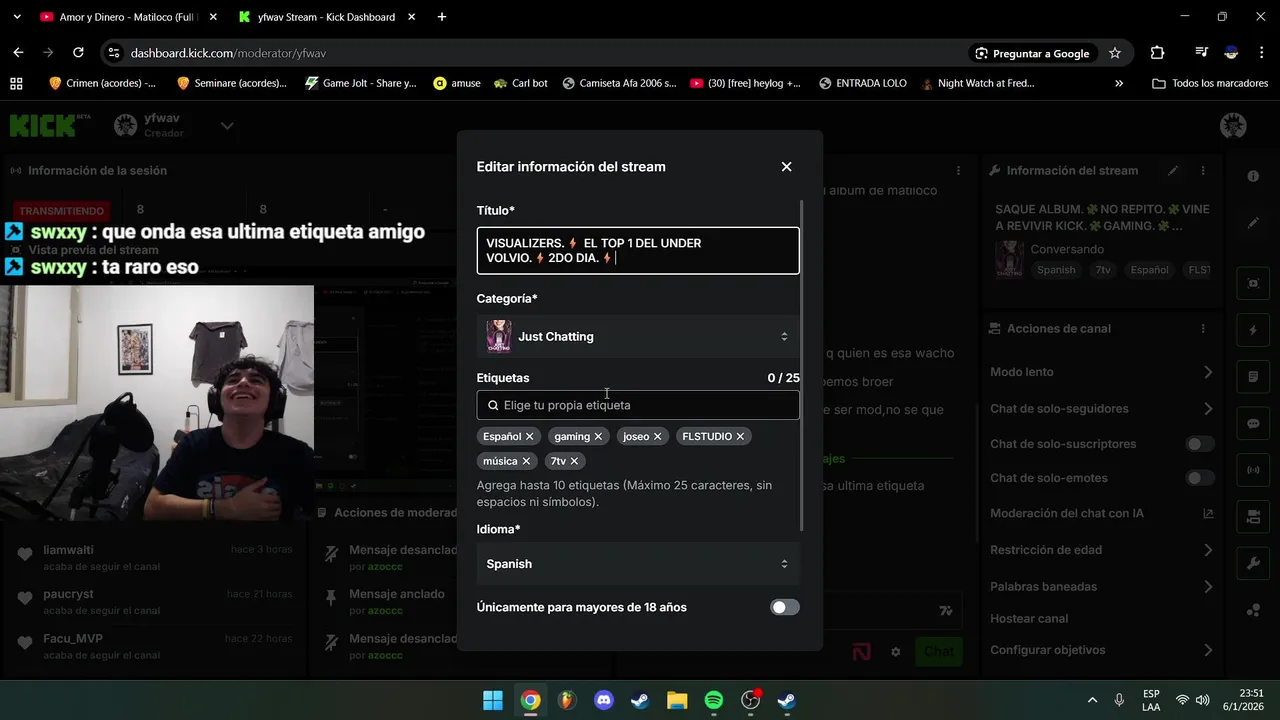
Task: Remove the Español tag
Action: point(530,437)
